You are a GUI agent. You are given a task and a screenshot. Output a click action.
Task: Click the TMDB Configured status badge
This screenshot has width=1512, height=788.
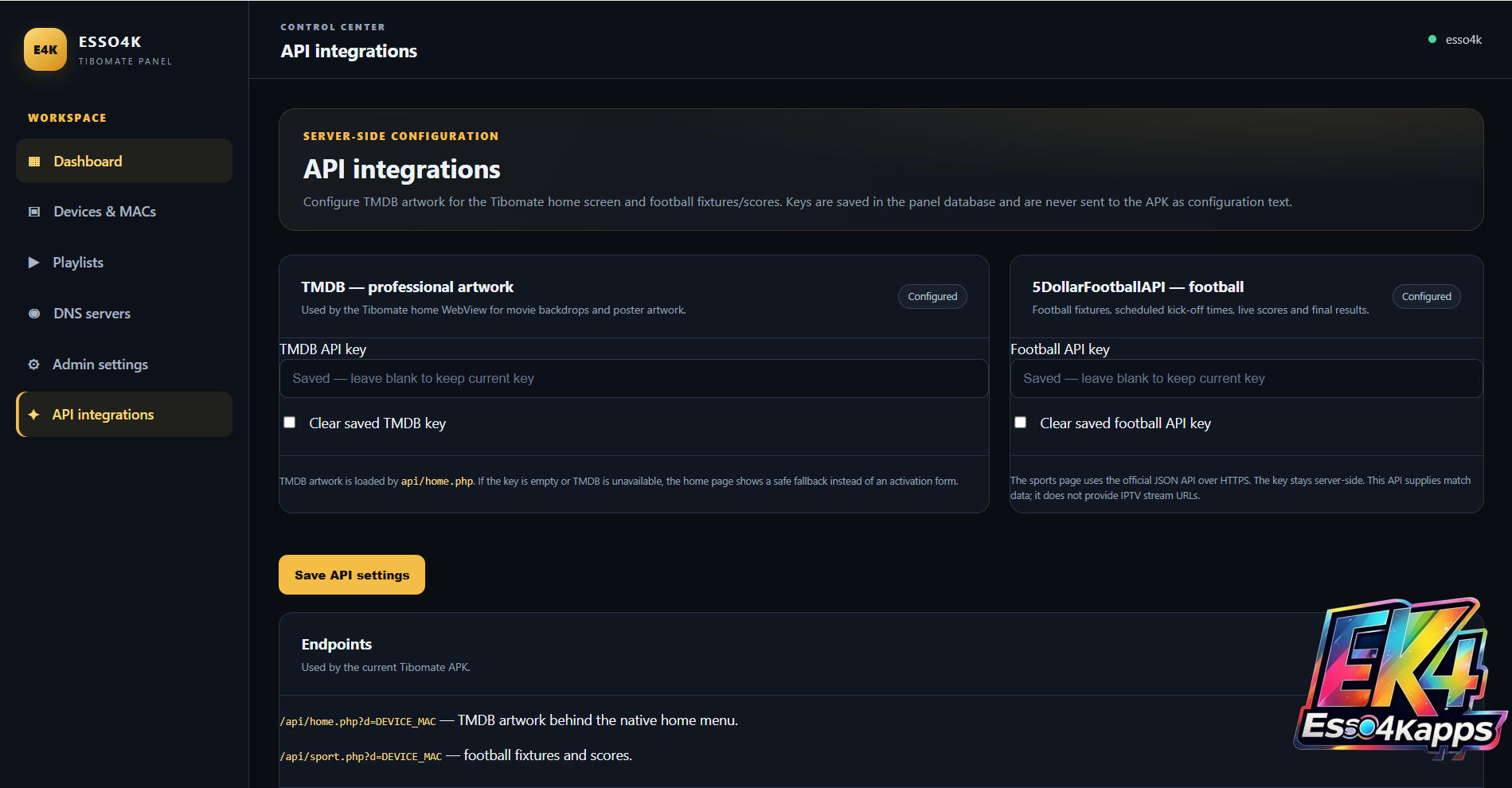[x=932, y=296]
